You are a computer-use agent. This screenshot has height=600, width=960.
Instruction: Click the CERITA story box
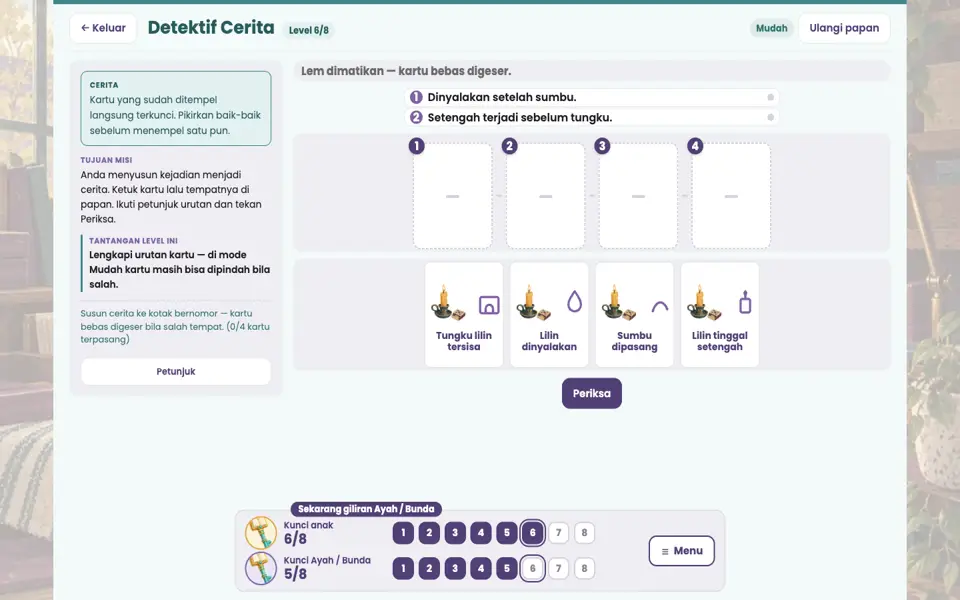[x=176, y=108]
